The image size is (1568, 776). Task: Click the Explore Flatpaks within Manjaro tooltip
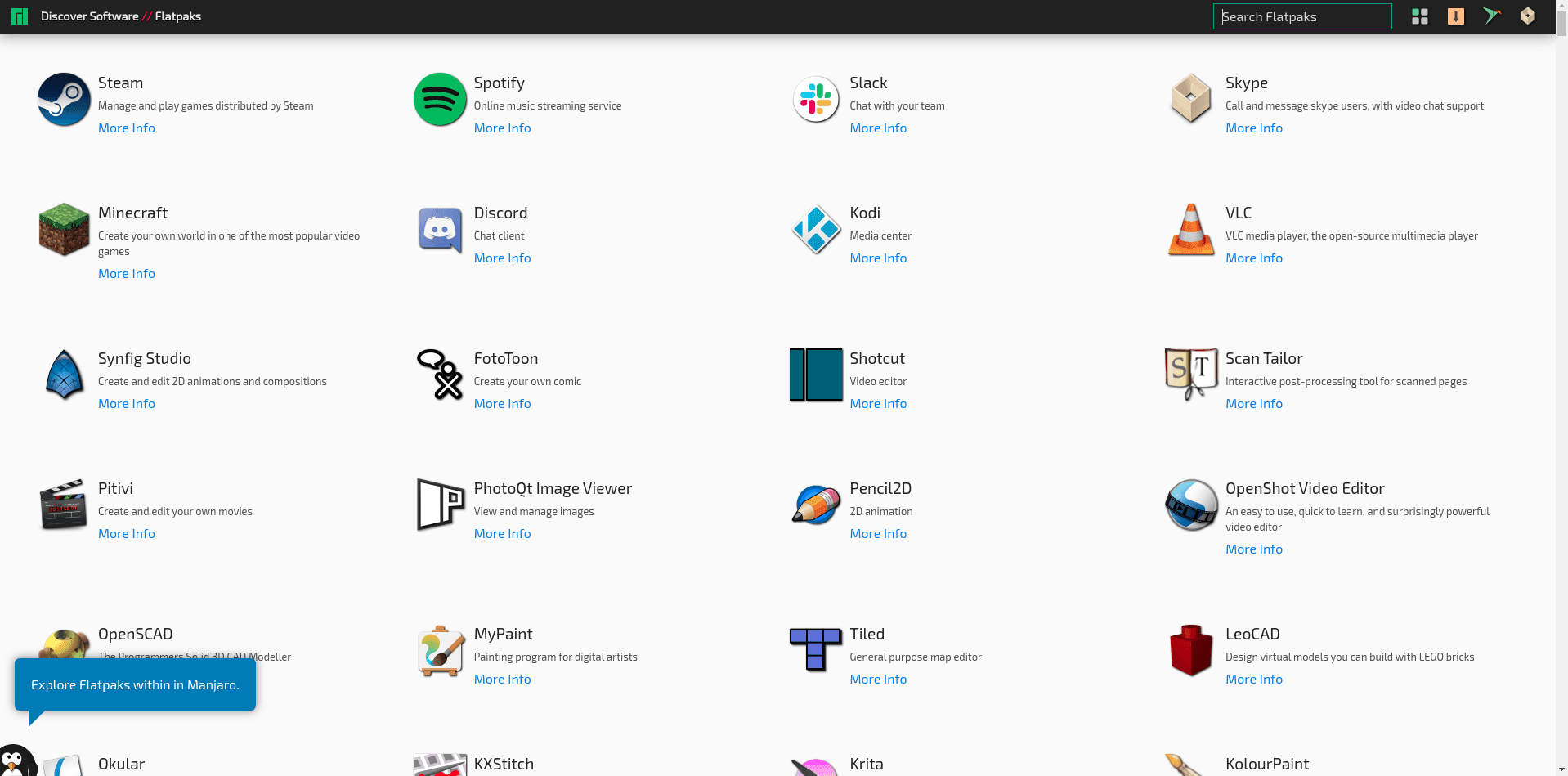[135, 685]
